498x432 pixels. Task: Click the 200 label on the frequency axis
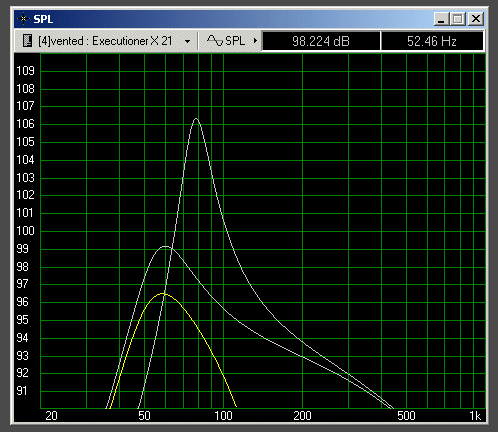(302, 416)
